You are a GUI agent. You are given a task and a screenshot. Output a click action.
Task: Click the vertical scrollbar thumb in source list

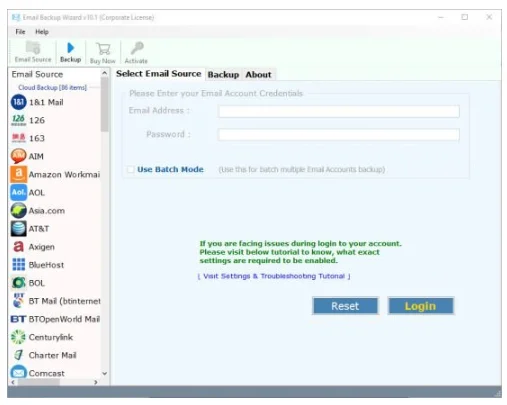(x=105, y=105)
